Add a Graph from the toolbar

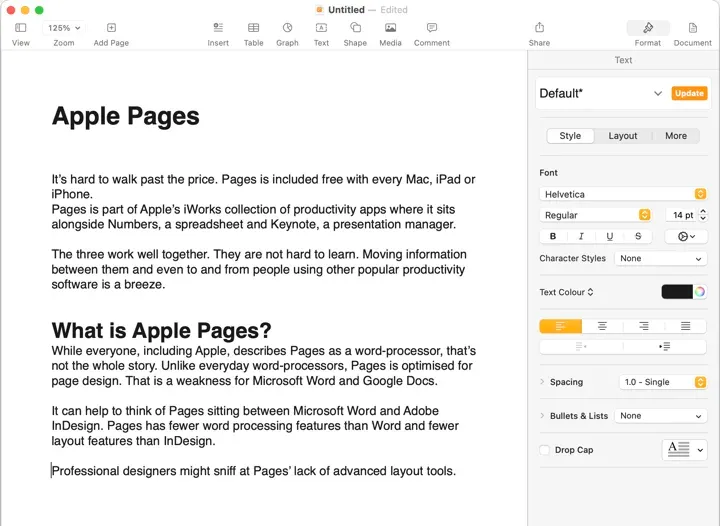[x=287, y=28]
